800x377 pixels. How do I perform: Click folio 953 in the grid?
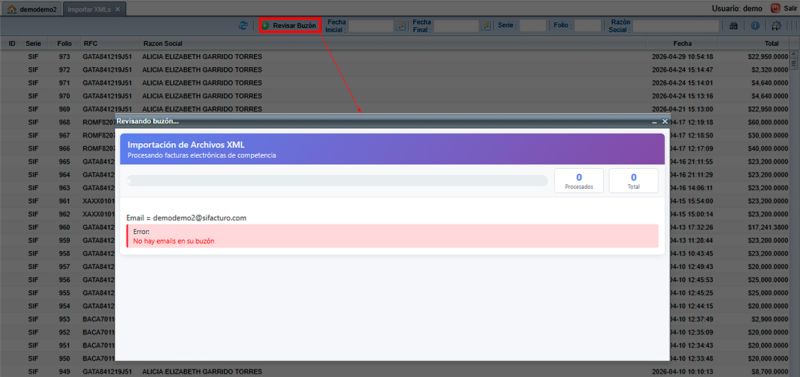coord(64,319)
